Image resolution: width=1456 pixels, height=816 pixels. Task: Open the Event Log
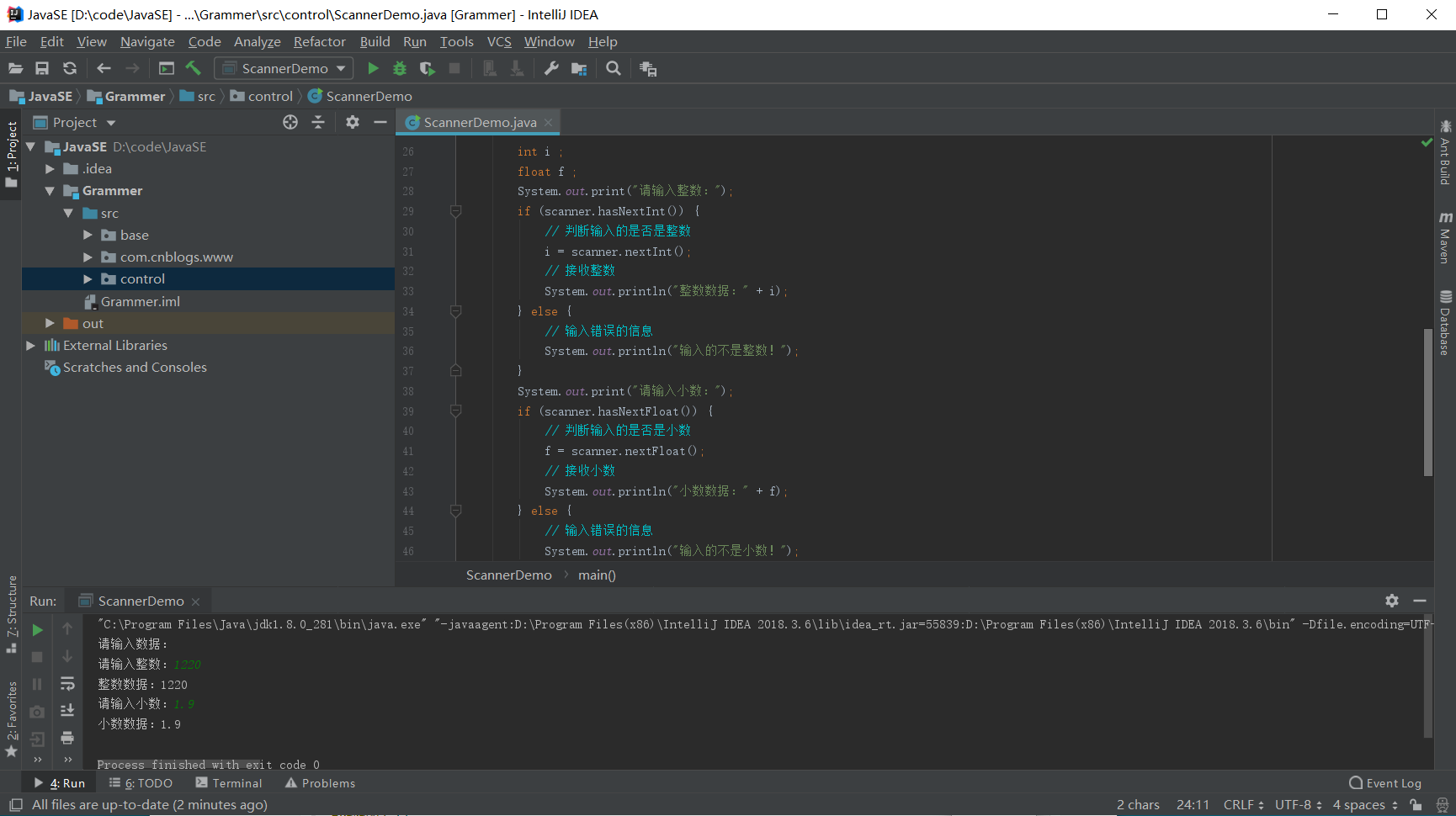click(x=1384, y=783)
